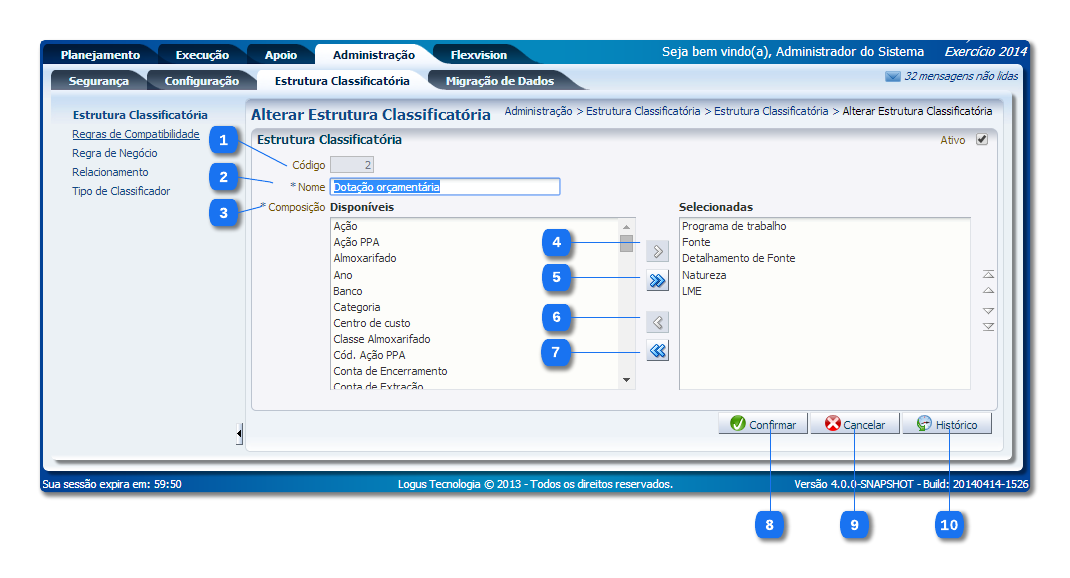The height and width of the screenshot is (578, 1070).
Task: Click the move all left double-arrow button
Action: click(657, 351)
